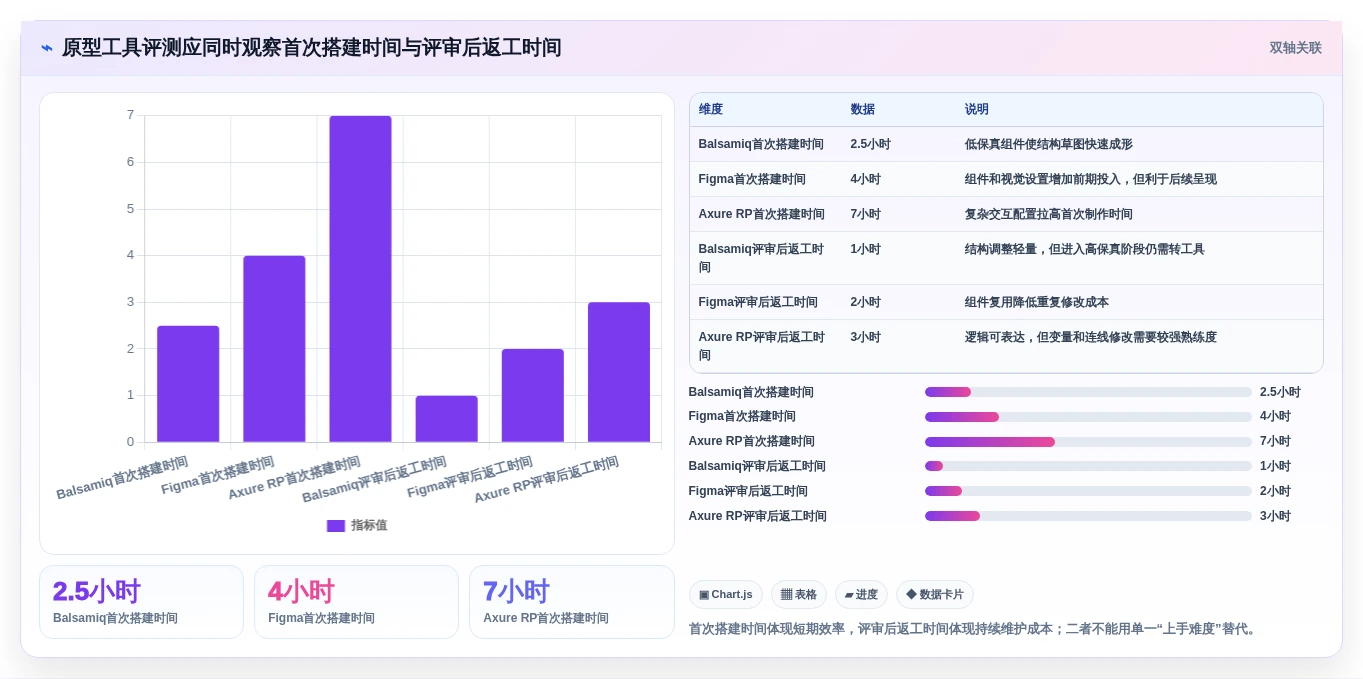The height and width of the screenshot is (679, 1363).
Task: Click the Balsamiq评审后返工时间 bar in chart
Action: [446, 419]
